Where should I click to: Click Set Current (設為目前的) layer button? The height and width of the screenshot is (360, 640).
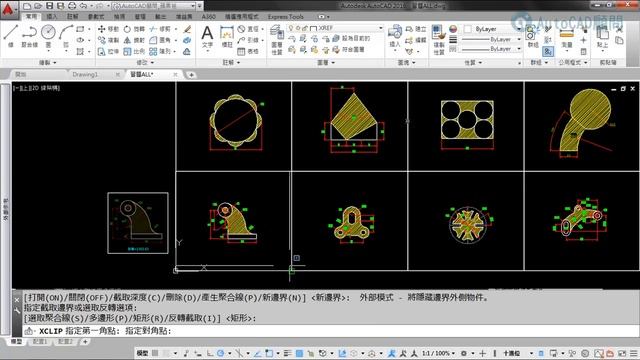pyautogui.click(x=351, y=38)
